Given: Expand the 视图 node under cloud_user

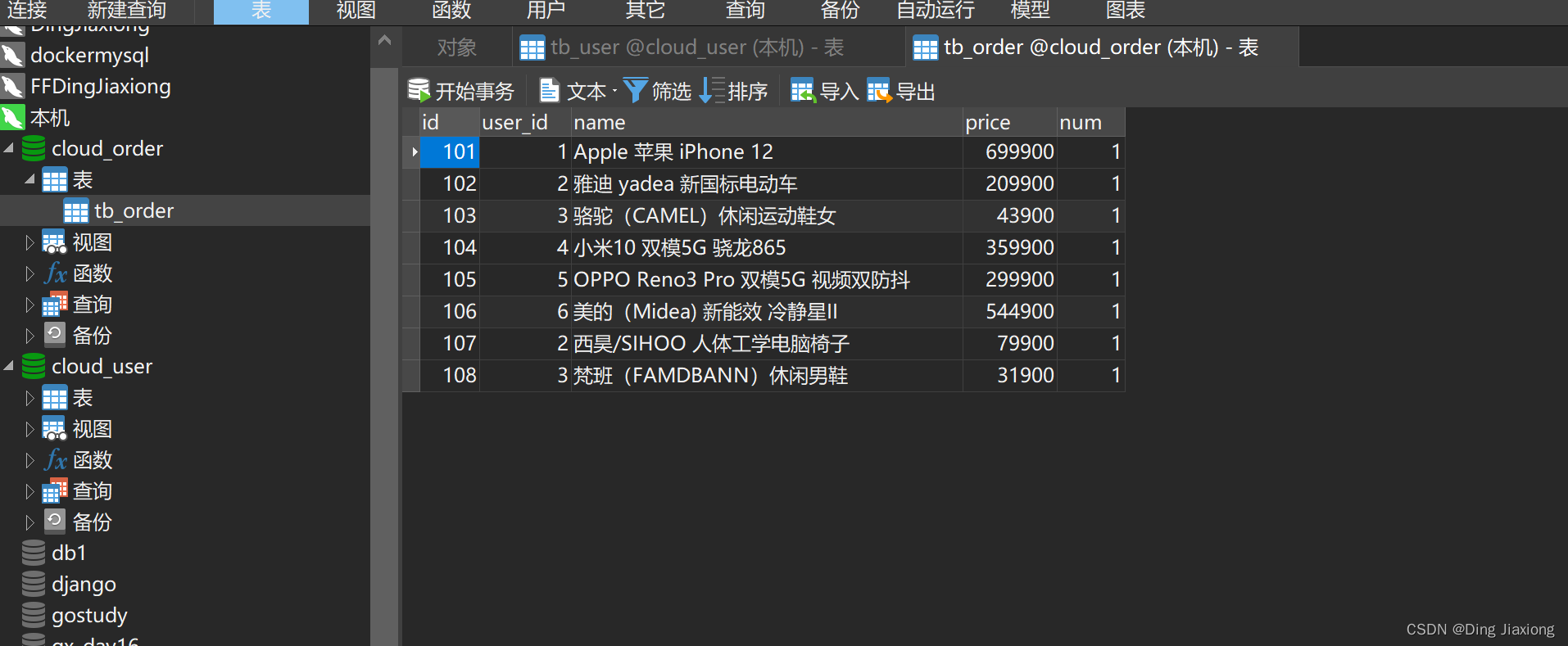Looking at the screenshot, I should point(29,429).
